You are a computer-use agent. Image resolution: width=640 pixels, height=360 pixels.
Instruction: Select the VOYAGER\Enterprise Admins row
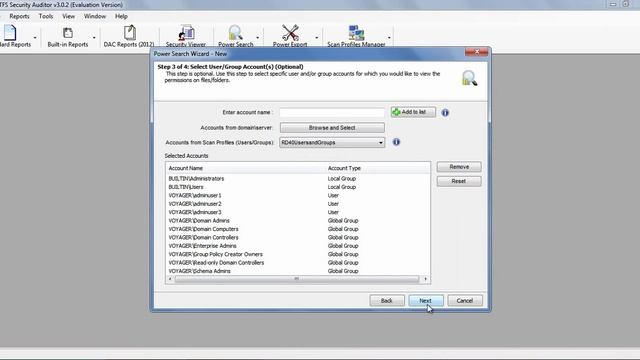[298, 246]
